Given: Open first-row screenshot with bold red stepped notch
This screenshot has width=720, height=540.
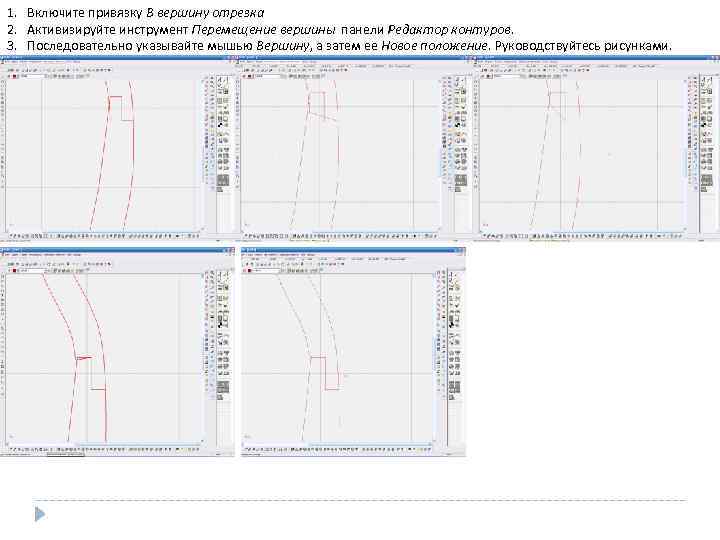Looking at the screenshot, I should click(118, 148).
